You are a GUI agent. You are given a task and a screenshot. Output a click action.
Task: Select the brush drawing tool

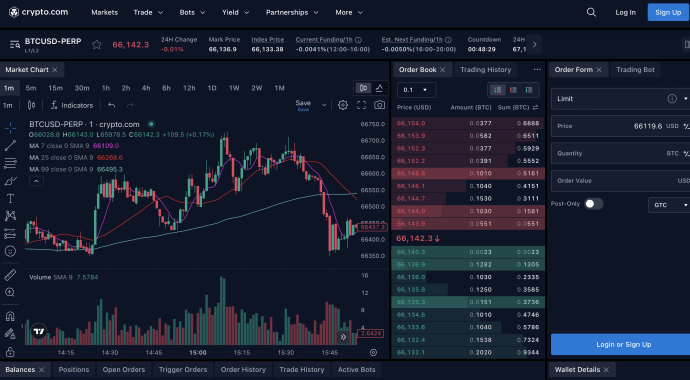tap(10, 181)
